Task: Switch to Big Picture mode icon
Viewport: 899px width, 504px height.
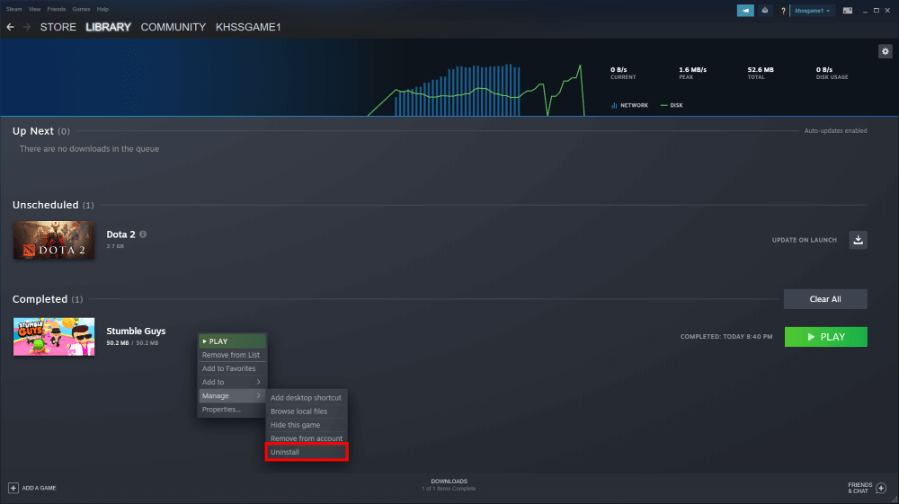Action: coord(847,10)
